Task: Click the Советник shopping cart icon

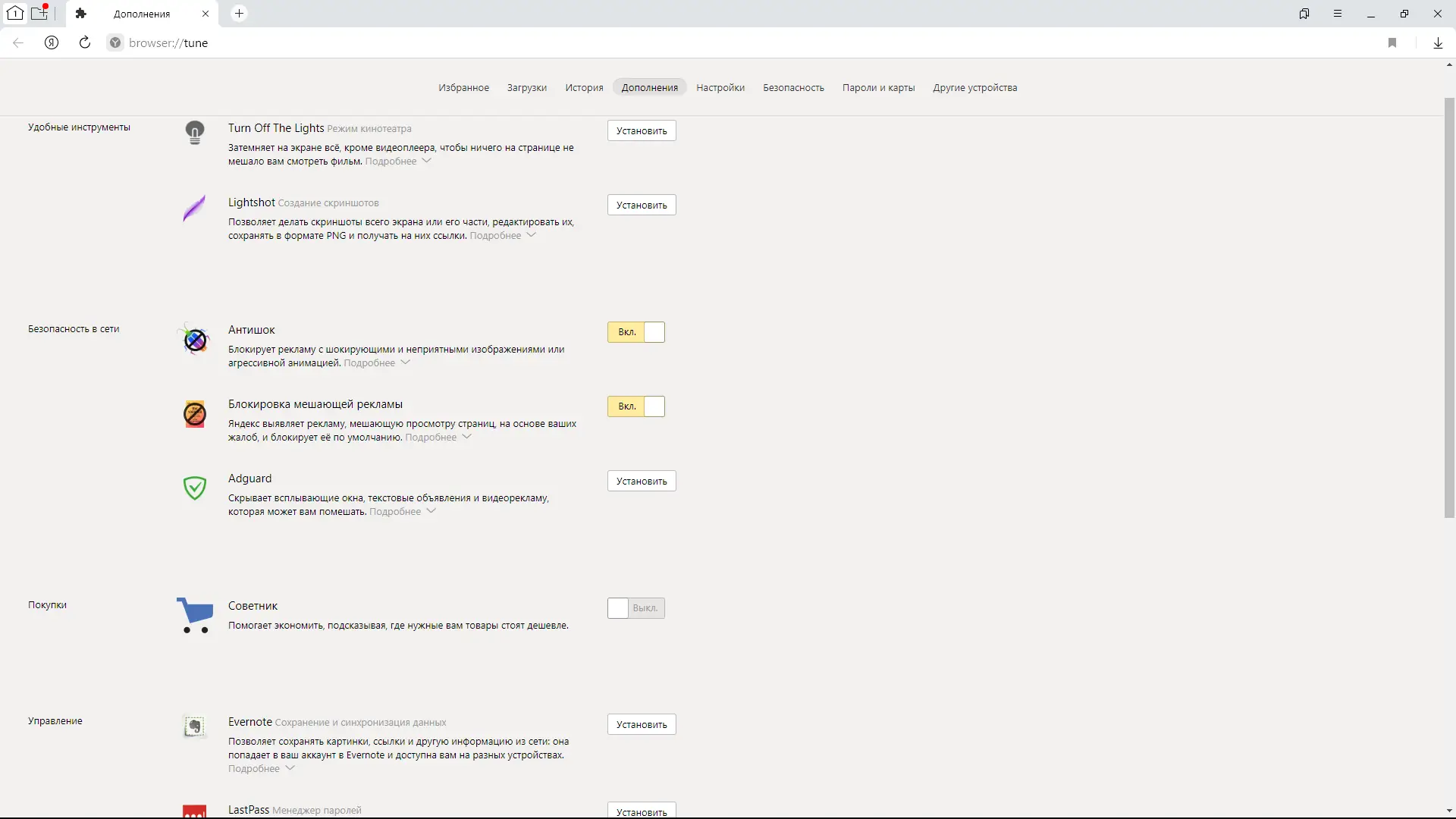Action: [x=195, y=615]
